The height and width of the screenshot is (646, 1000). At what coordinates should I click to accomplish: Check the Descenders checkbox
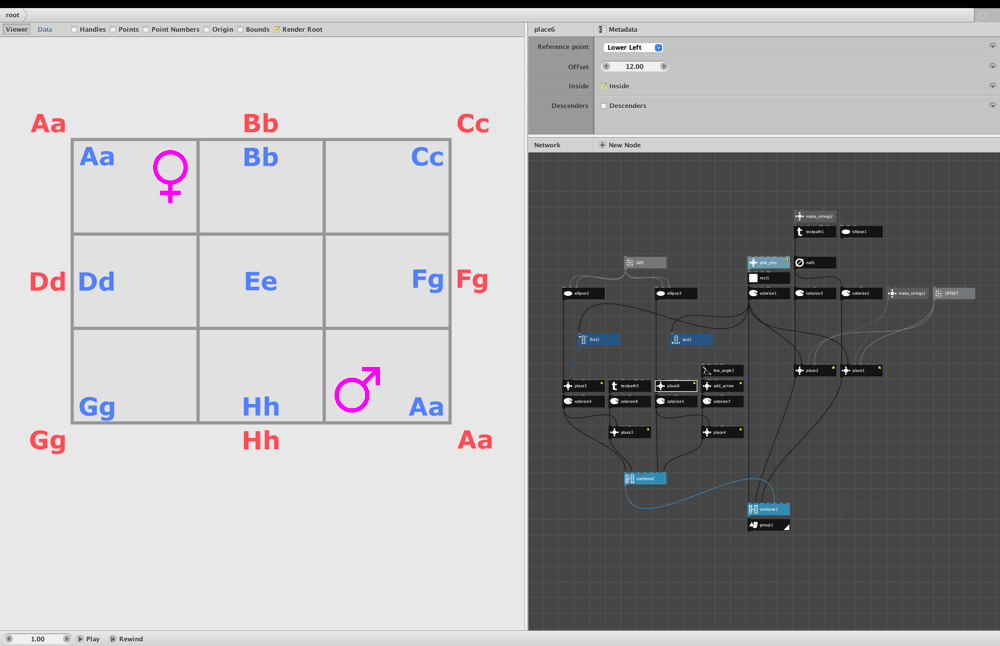[x=603, y=106]
